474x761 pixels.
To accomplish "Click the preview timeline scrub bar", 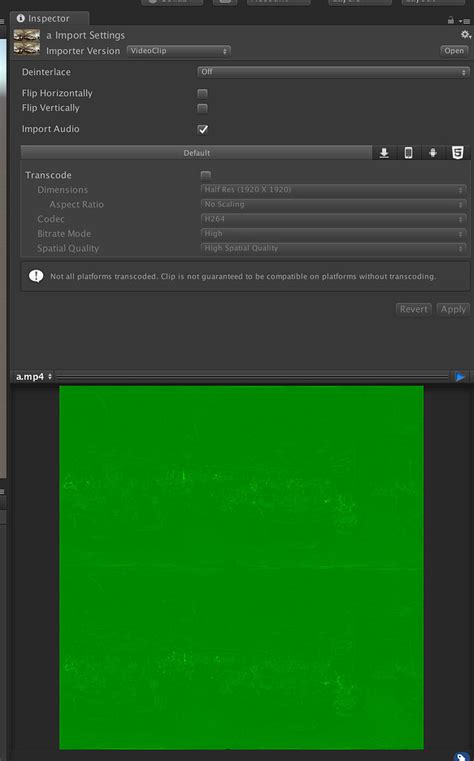I will tap(252, 377).
